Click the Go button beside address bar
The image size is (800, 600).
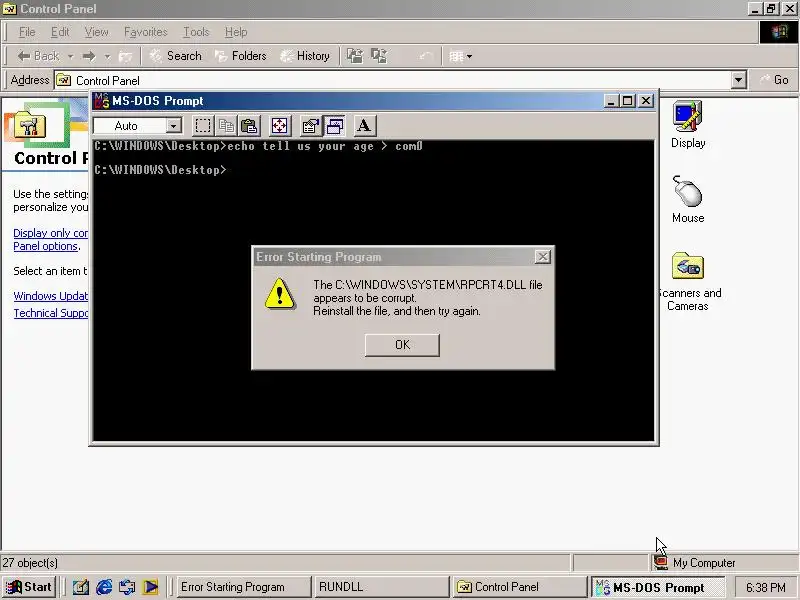774,80
